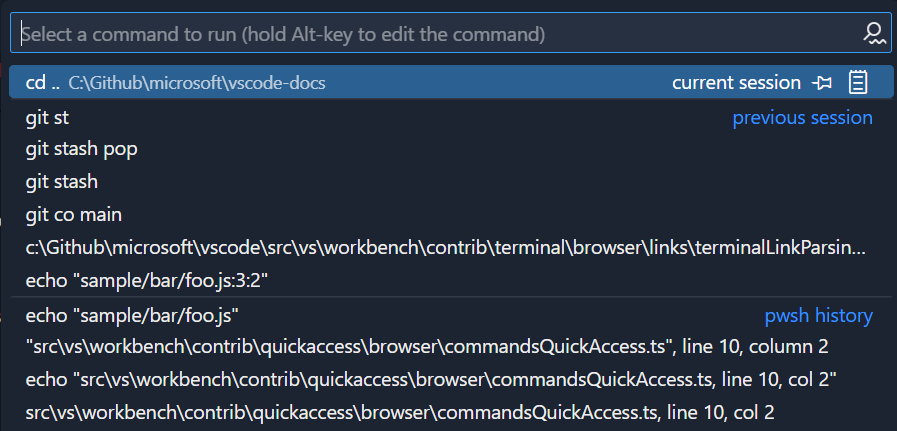Pick the last unquoted commandsQuickAccess.ts entry
This screenshot has height=431, width=897.
click(400, 412)
